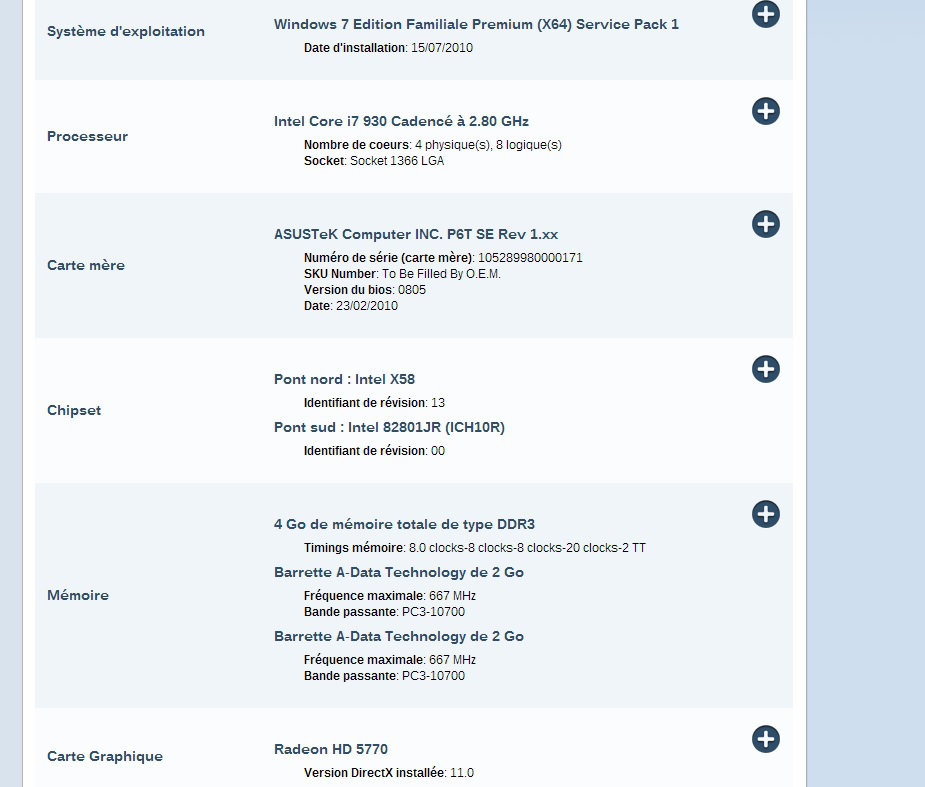Expand the Processeur details plus icon
This screenshot has width=925, height=787.
coord(766,111)
